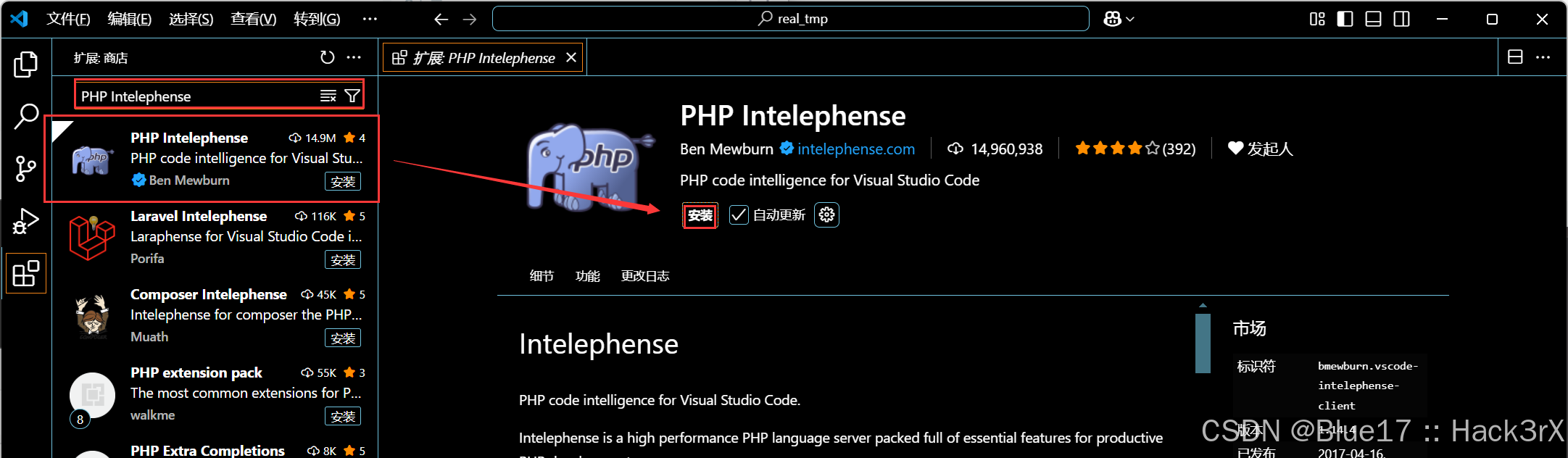Install Composer Intelephense extension

tap(343, 338)
